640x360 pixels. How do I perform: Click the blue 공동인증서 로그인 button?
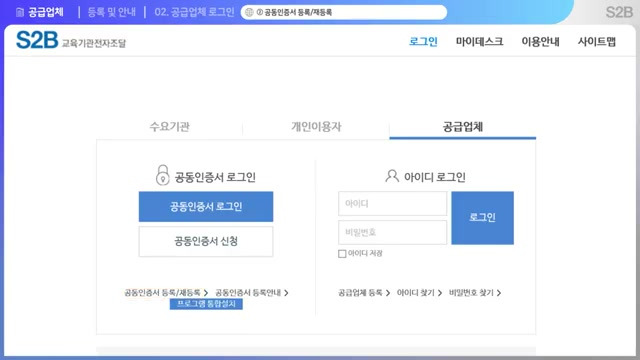pyautogui.click(x=206, y=207)
